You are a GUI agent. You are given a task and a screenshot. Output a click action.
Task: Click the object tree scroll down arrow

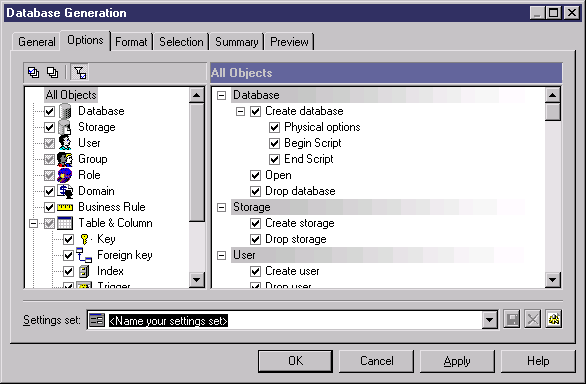point(197,280)
